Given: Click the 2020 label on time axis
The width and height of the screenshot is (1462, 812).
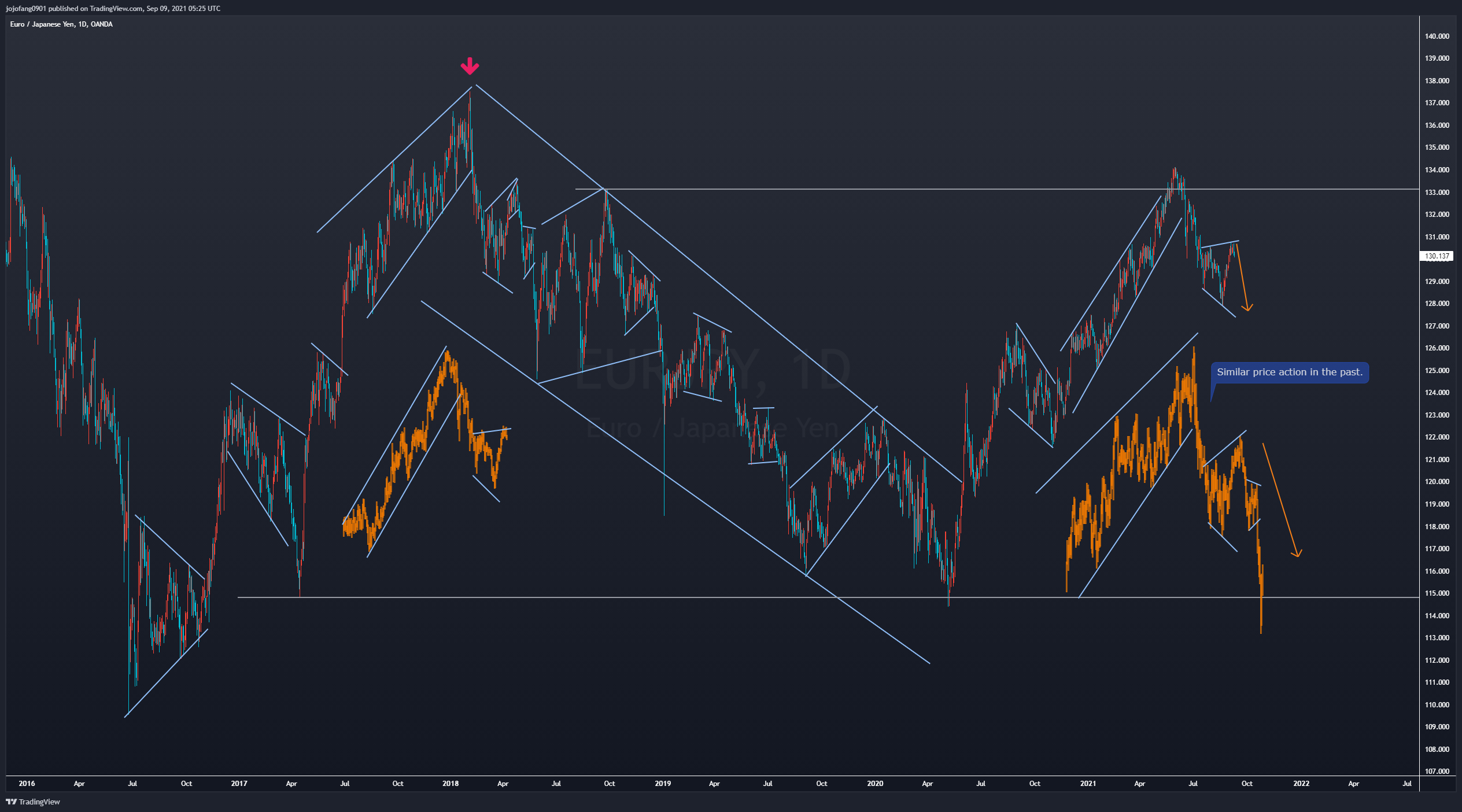Looking at the screenshot, I should [875, 784].
